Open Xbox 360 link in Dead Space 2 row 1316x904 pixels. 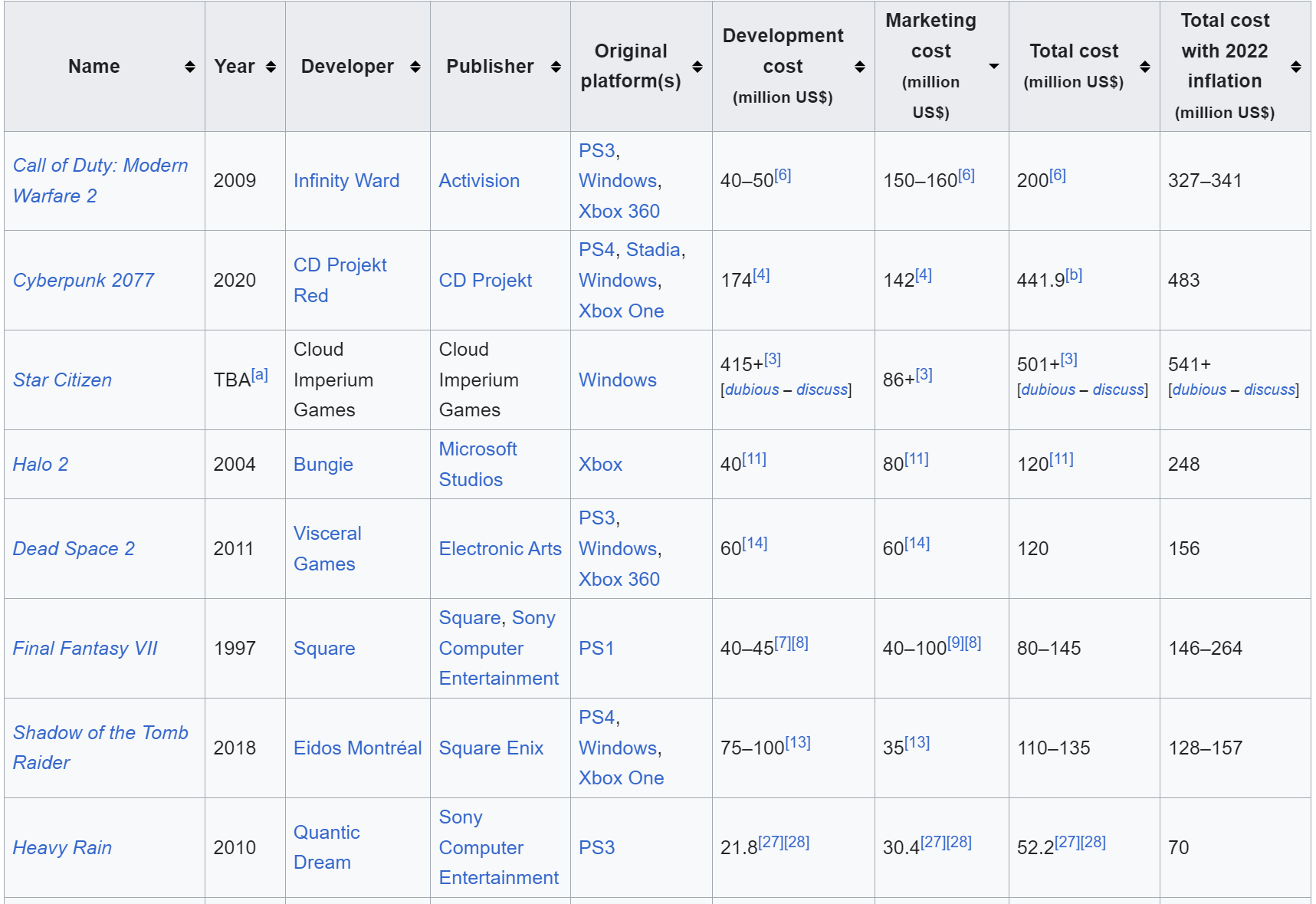click(x=619, y=580)
